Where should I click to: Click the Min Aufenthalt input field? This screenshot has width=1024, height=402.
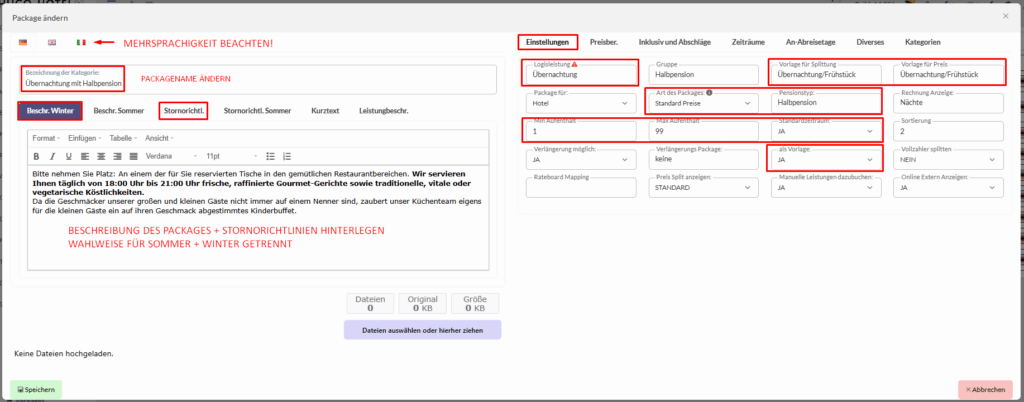point(580,131)
